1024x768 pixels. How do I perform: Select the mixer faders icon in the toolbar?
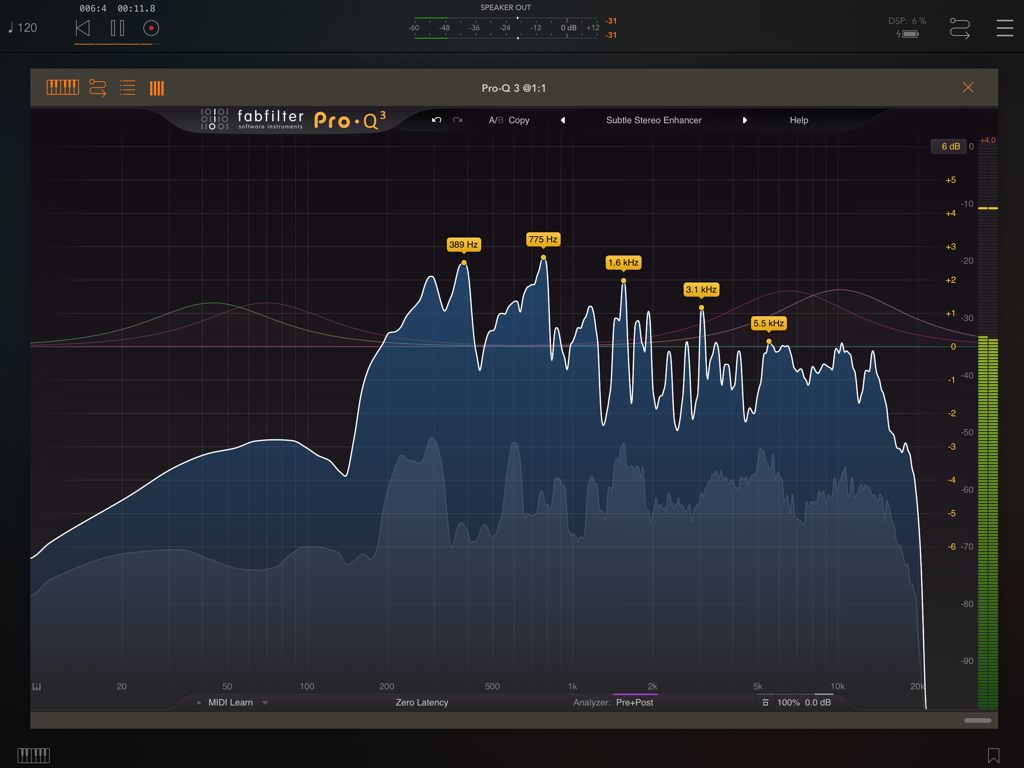pyautogui.click(x=156, y=88)
